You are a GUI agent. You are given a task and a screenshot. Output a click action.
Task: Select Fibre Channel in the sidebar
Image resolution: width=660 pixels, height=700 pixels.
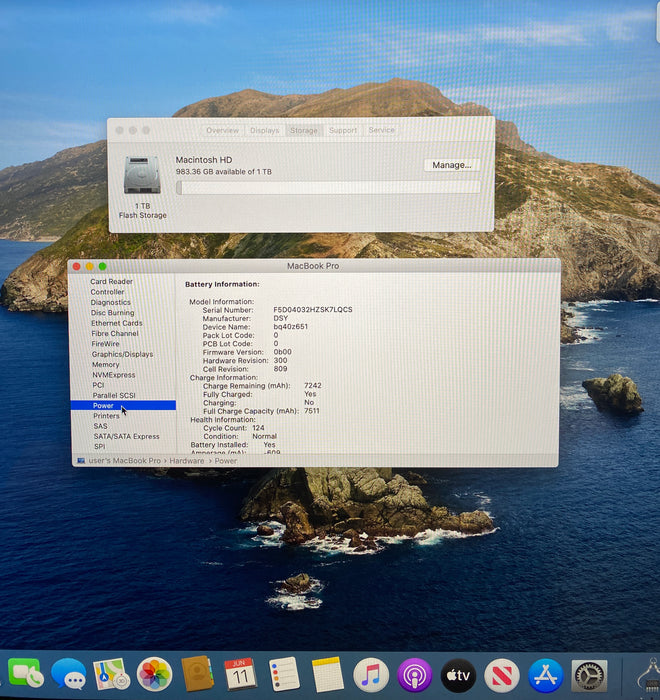(115, 333)
